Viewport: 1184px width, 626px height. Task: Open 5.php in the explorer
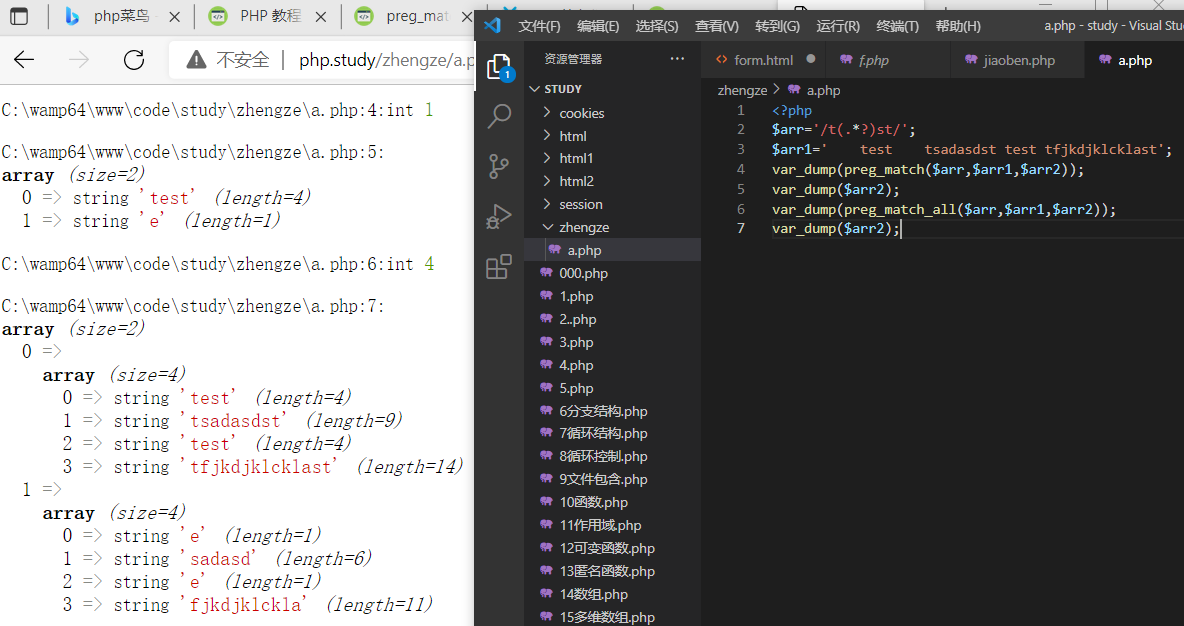coord(612,388)
